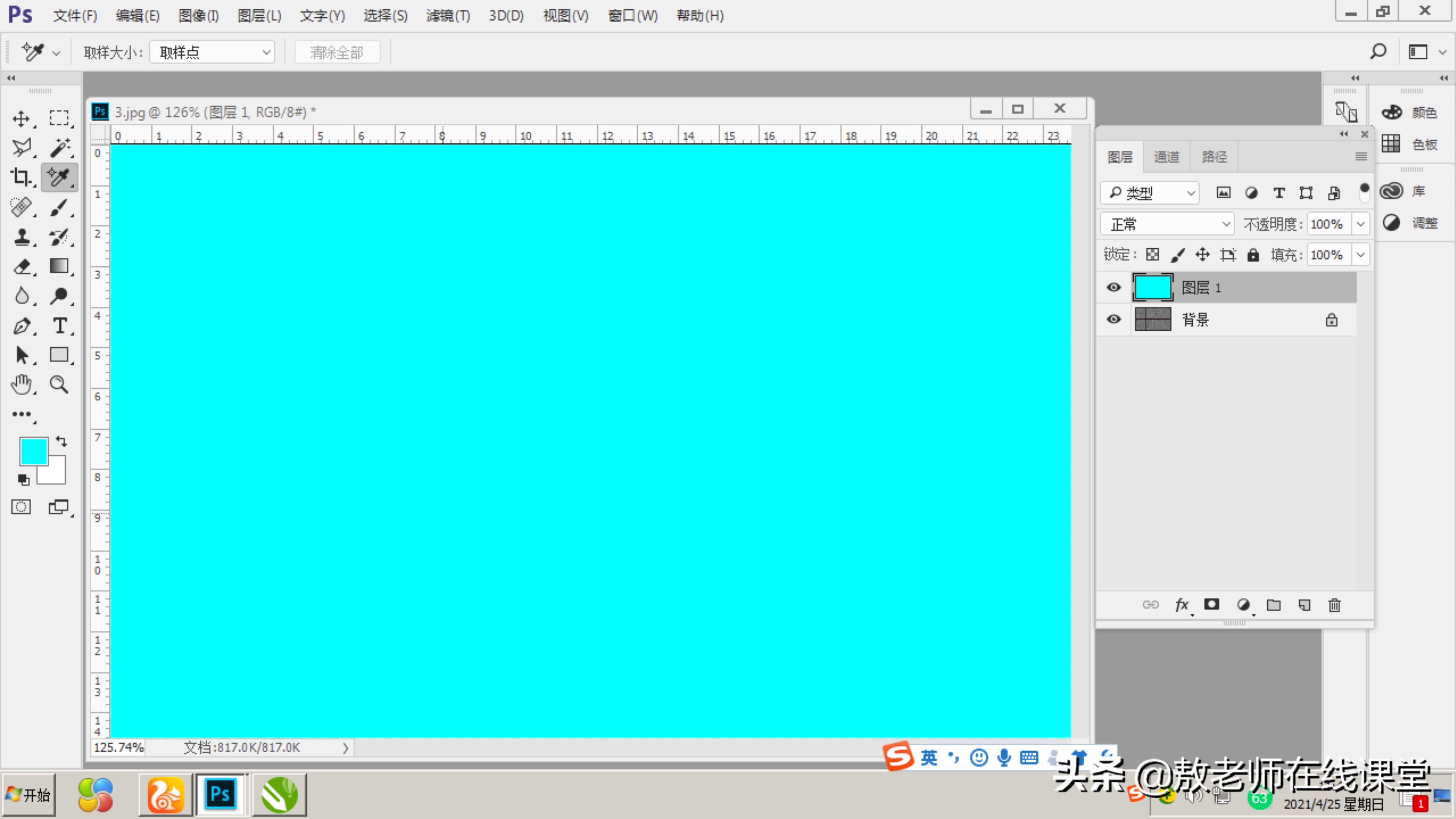
Task: Click the 开始 Start button
Action: pos(29,795)
